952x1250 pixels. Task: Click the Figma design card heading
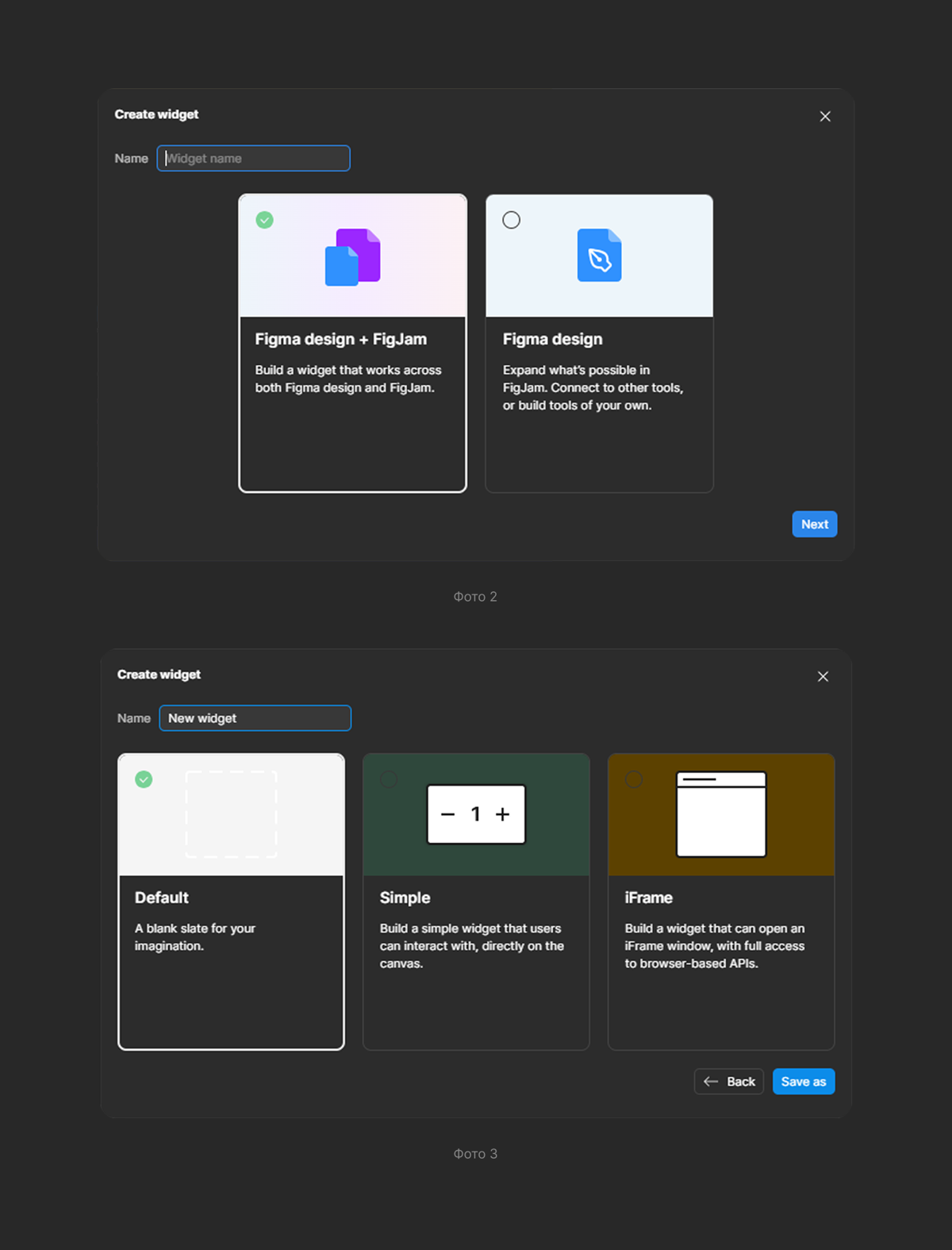(553, 339)
